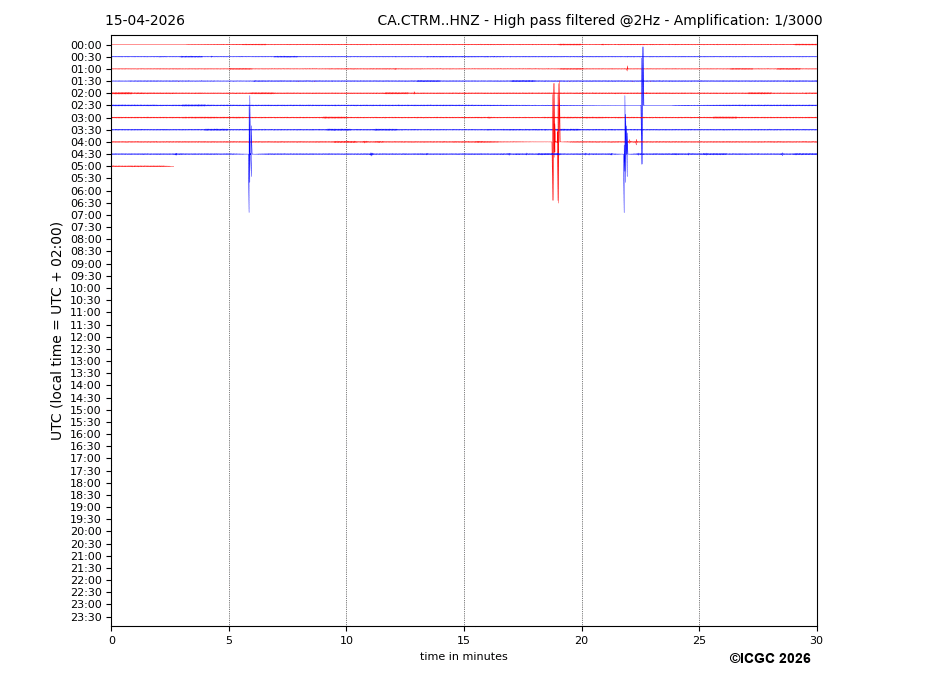927x696 pixels.
Task: Click the x-axis tick label 10
Action: click(346, 640)
